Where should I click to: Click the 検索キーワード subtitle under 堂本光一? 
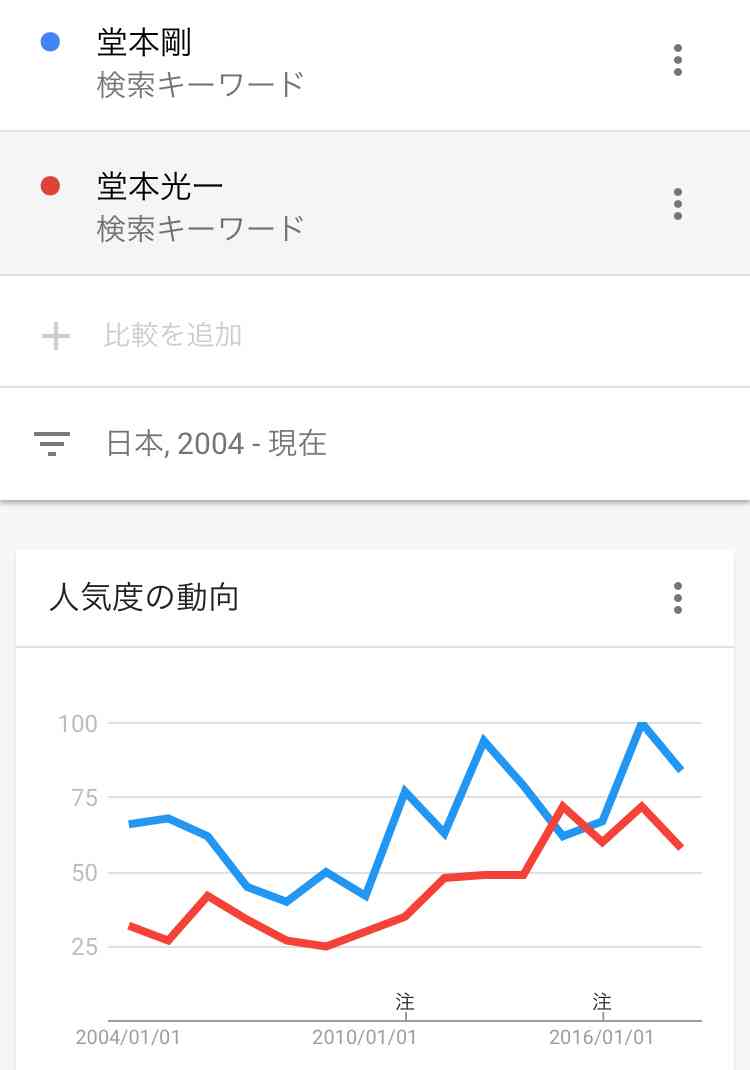tap(200, 229)
